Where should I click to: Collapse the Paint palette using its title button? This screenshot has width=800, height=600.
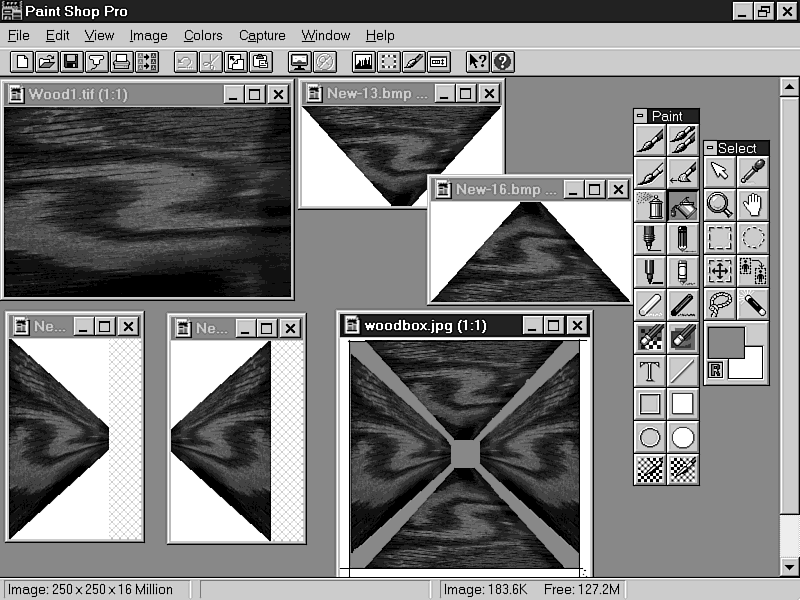coord(641,116)
